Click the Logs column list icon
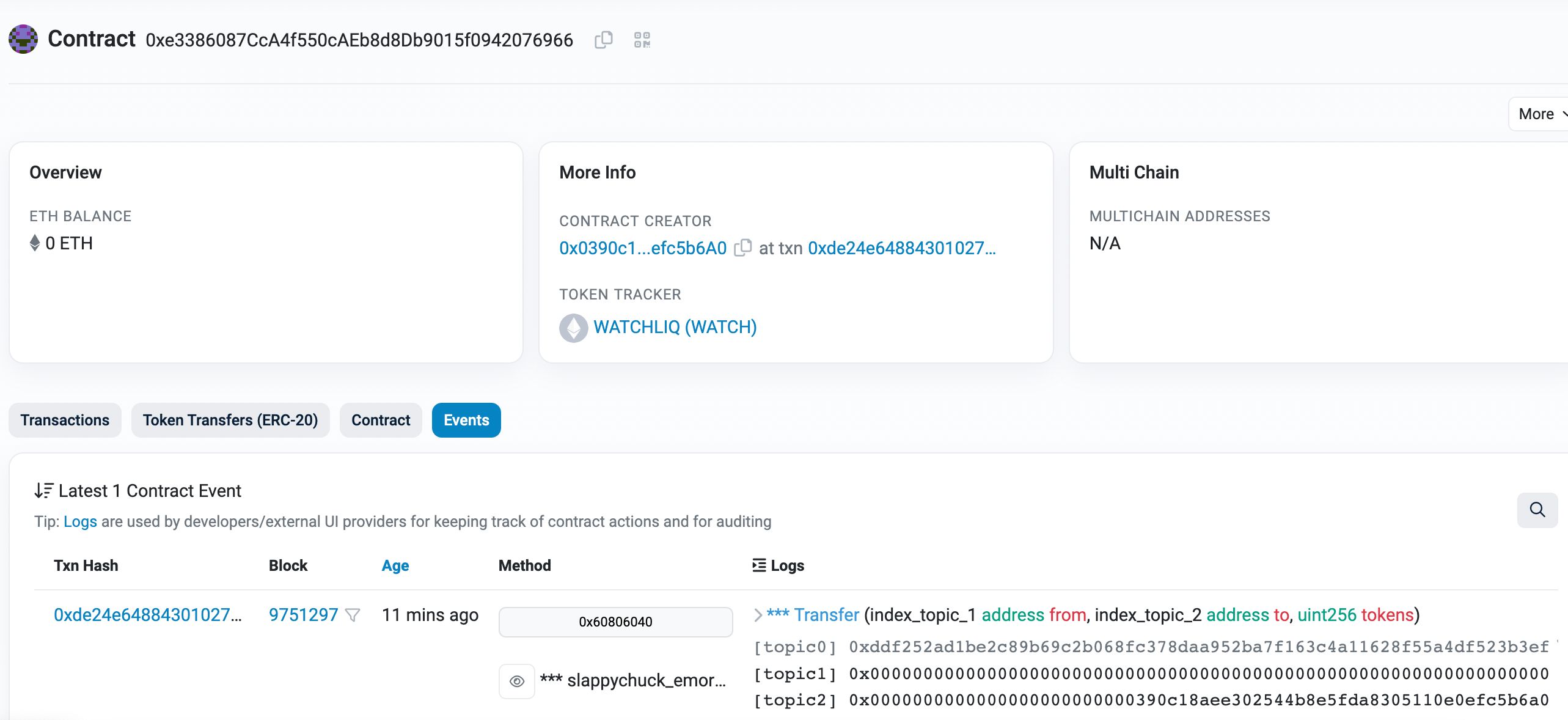 759,565
